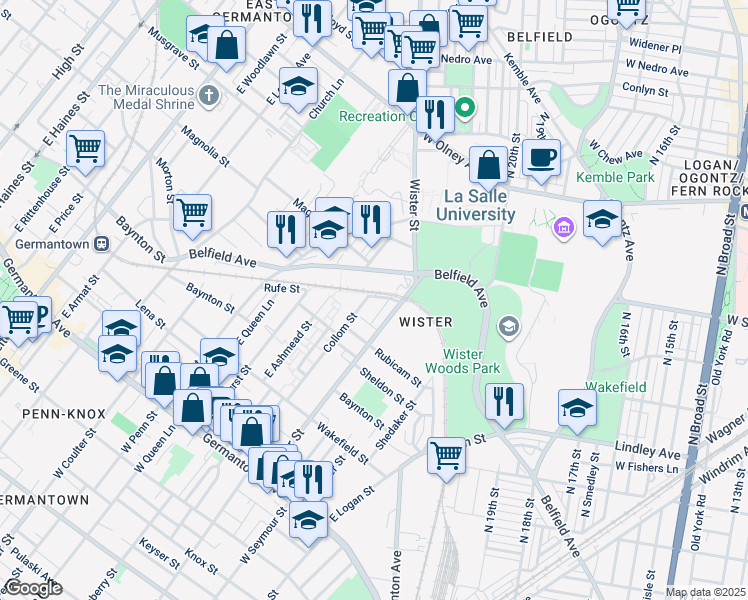
Task: Select the restaurant marker in Wister Woods Park
Action: pos(504,402)
